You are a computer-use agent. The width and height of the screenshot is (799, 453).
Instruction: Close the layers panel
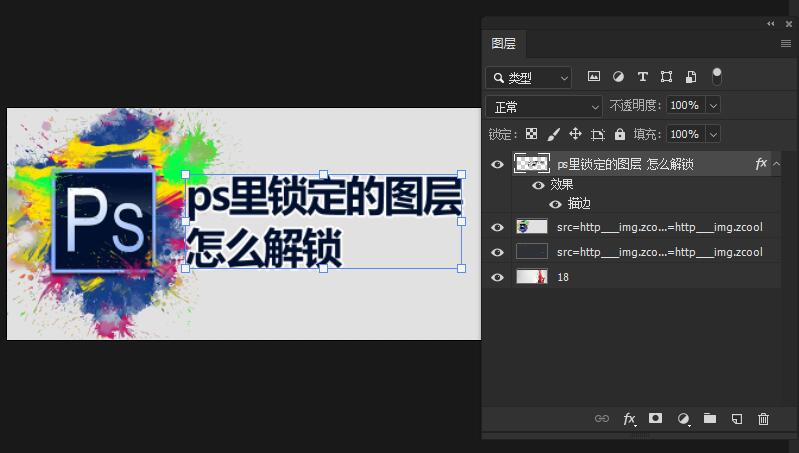[789, 24]
